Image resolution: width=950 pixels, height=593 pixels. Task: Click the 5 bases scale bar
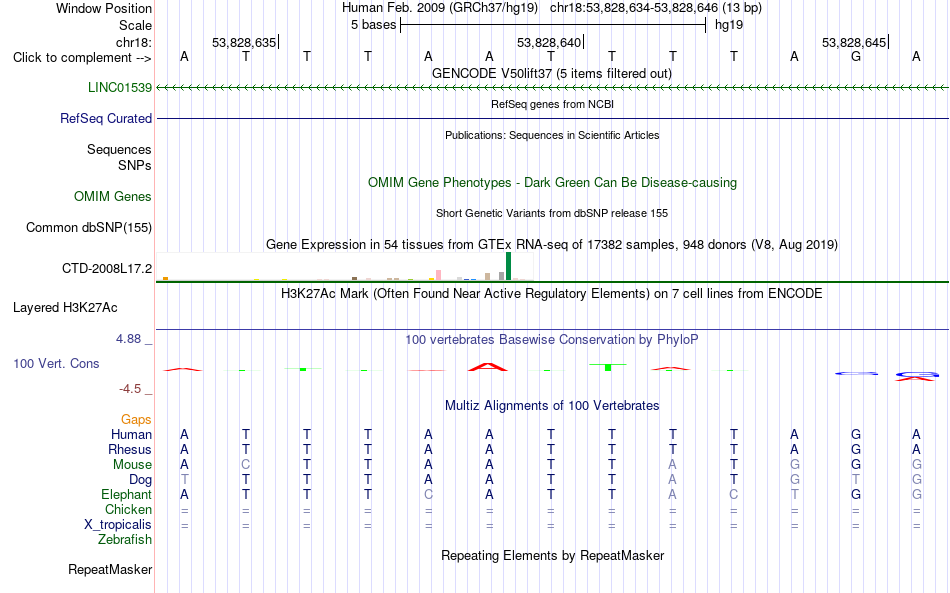click(x=553, y=25)
